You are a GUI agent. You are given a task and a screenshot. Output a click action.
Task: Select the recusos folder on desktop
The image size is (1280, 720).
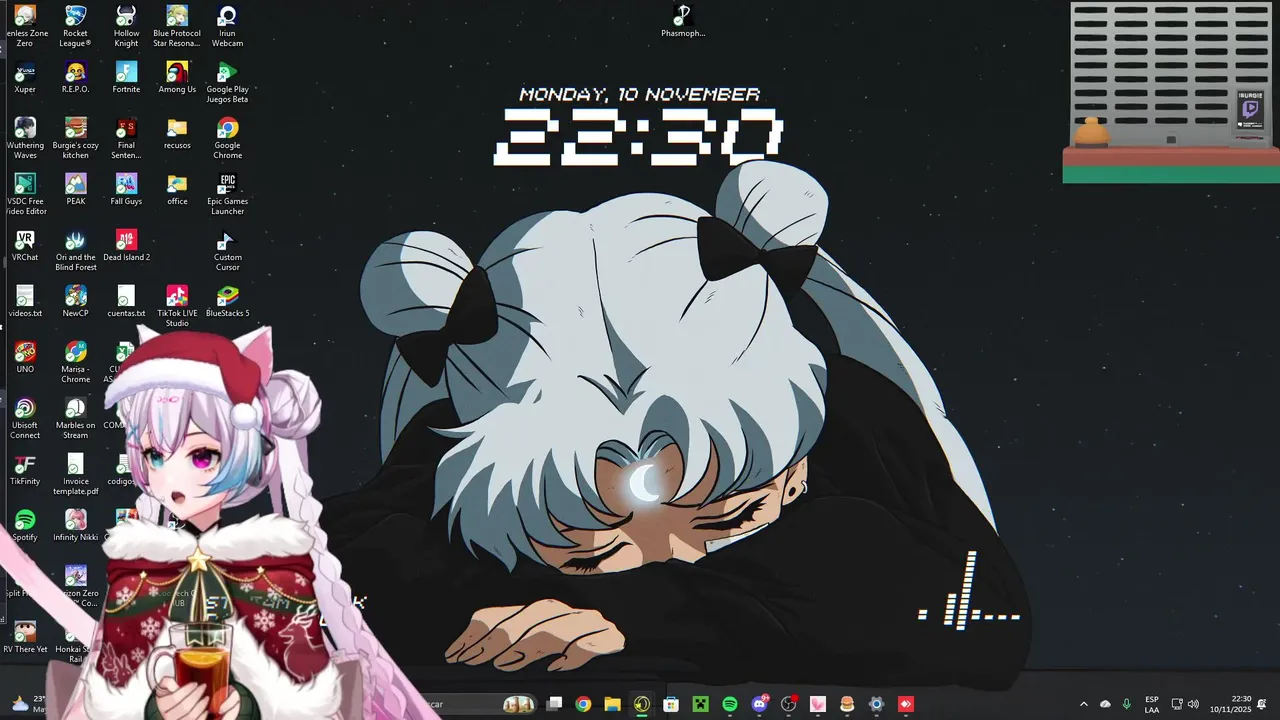pyautogui.click(x=177, y=133)
